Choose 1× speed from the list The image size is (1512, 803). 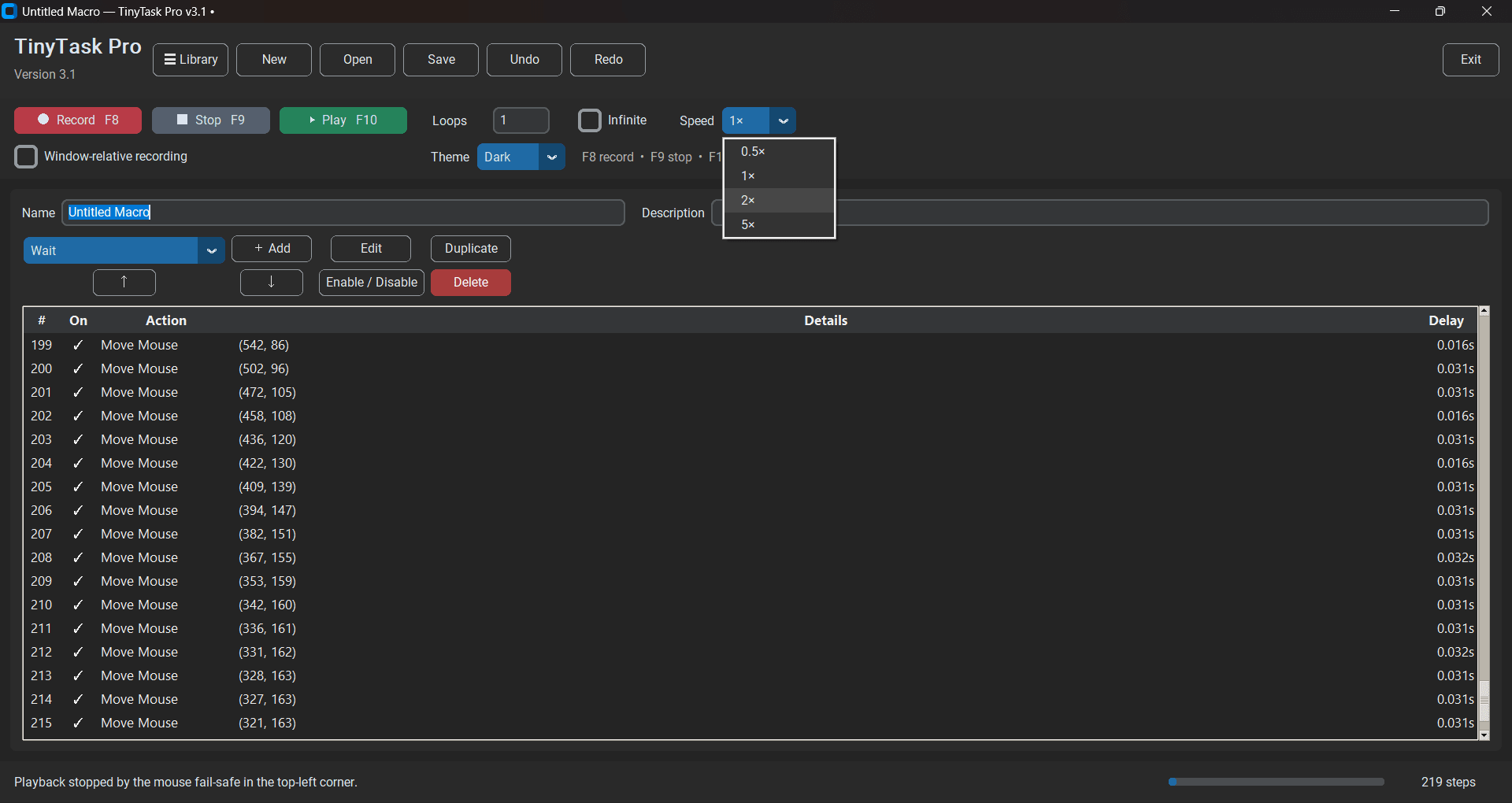(x=779, y=176)
